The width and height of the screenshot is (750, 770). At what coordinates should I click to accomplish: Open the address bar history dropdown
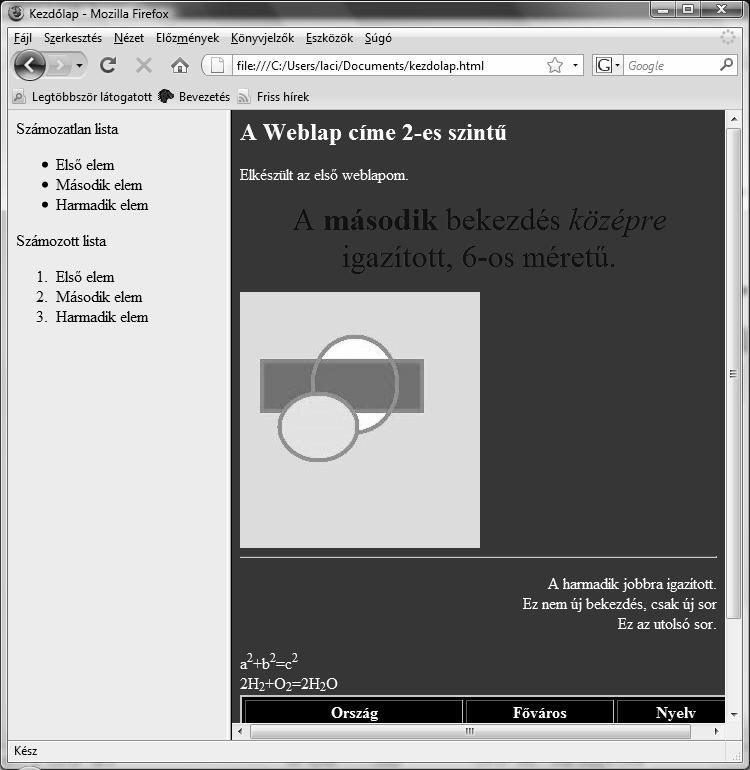point(575,65)
